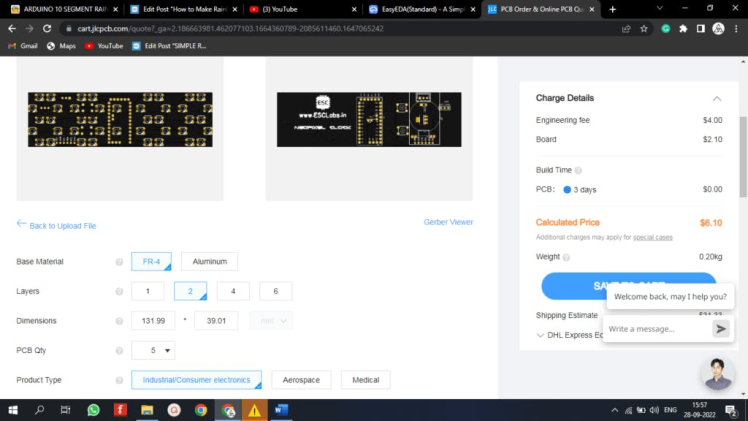Click the Write a message chat field
The image size is (748, 421).
point(657,329)
